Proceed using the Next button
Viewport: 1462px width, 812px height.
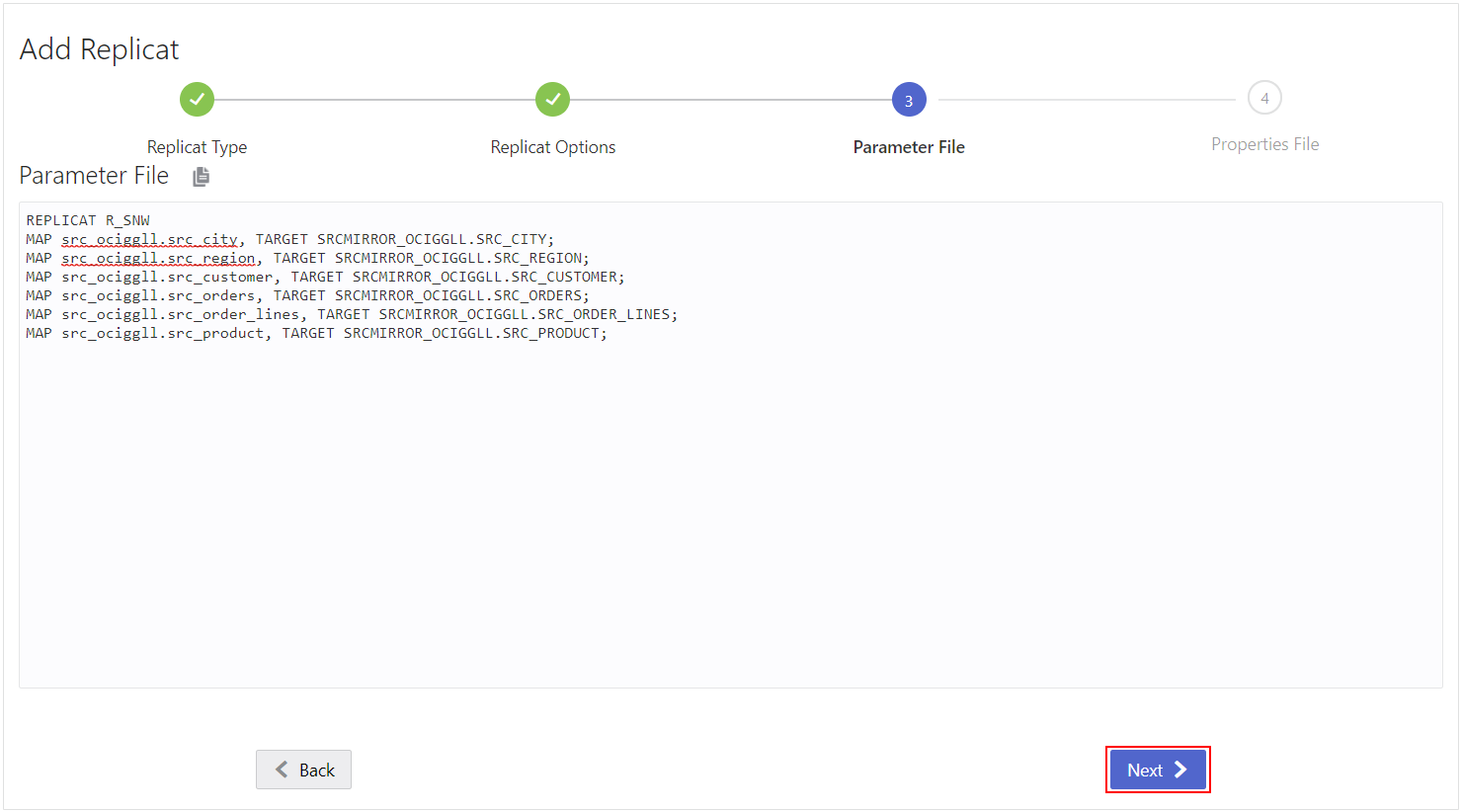click(x=1157, y=770)
